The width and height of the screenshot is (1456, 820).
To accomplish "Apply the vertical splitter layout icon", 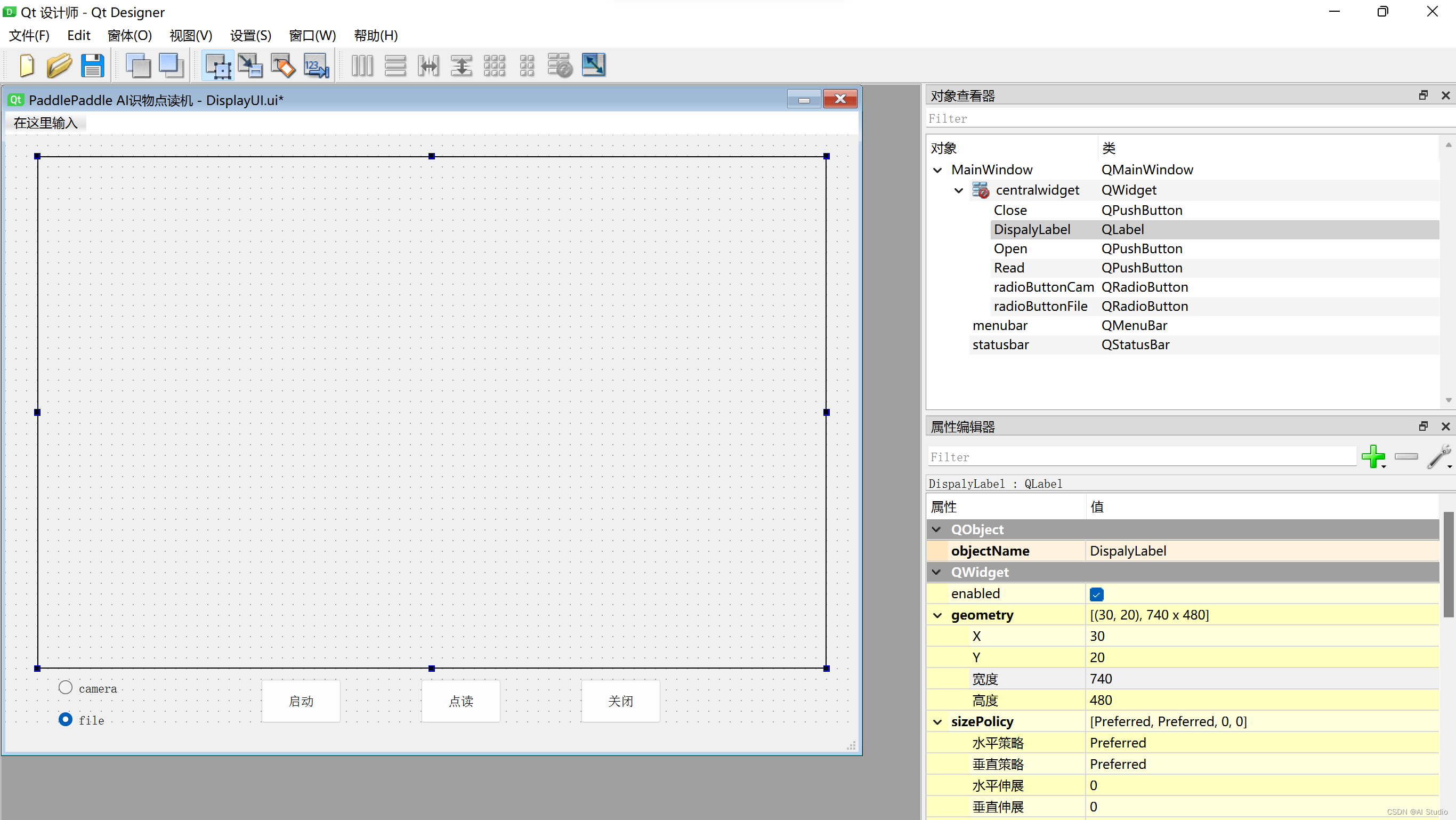I will click(x=461, y=66).
